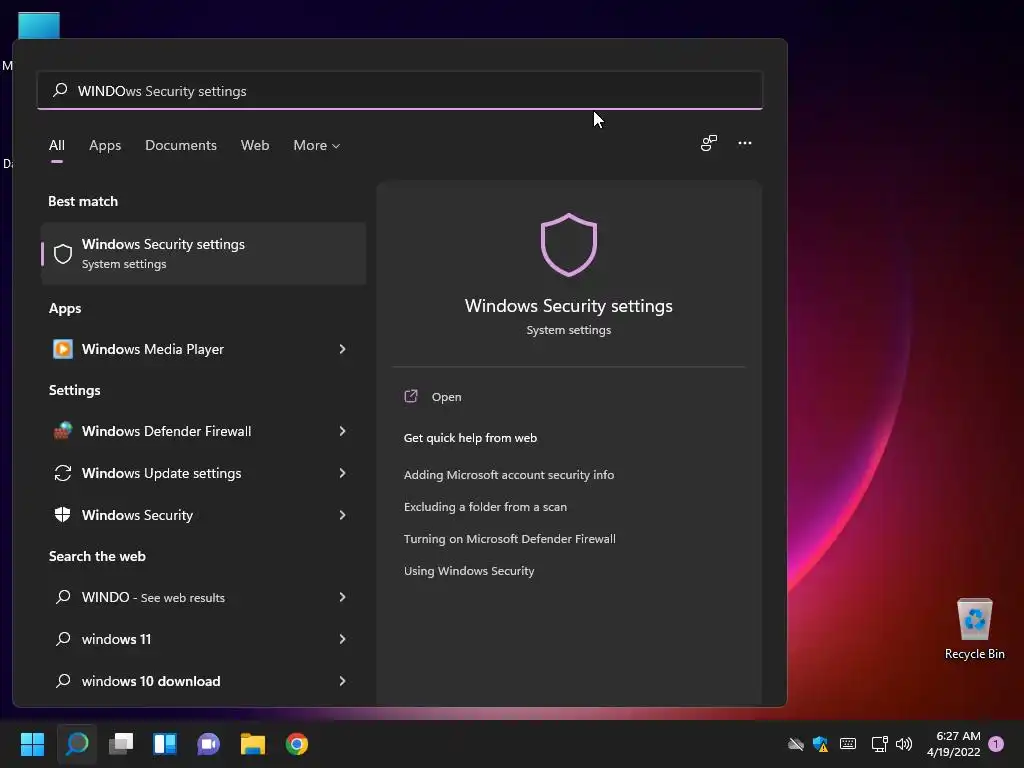Viewport: 1024px width, 768px height.
Task: Click the Open external-link icon
Action: pos(411,396)
